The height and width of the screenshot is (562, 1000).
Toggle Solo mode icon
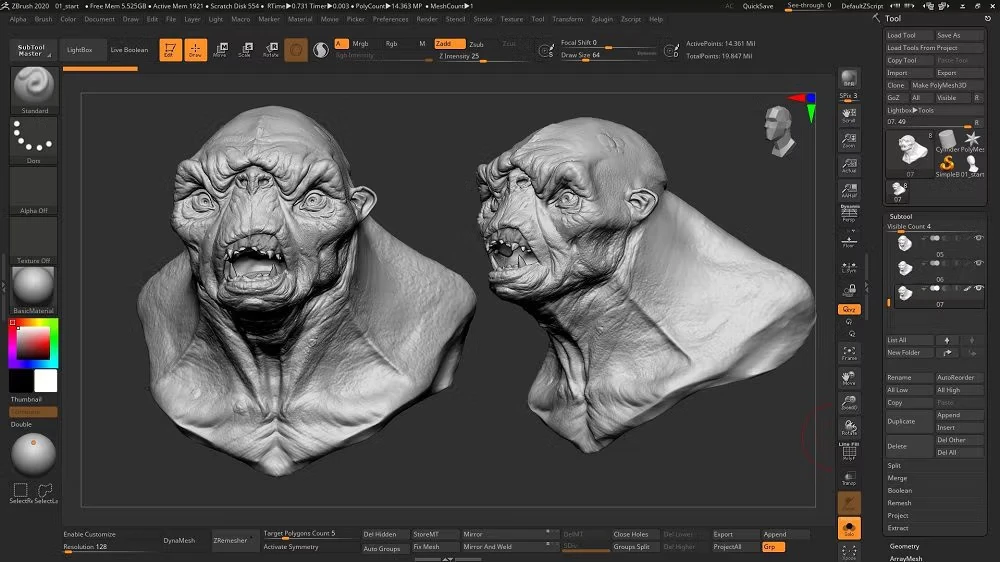click(x=849, y=527)
